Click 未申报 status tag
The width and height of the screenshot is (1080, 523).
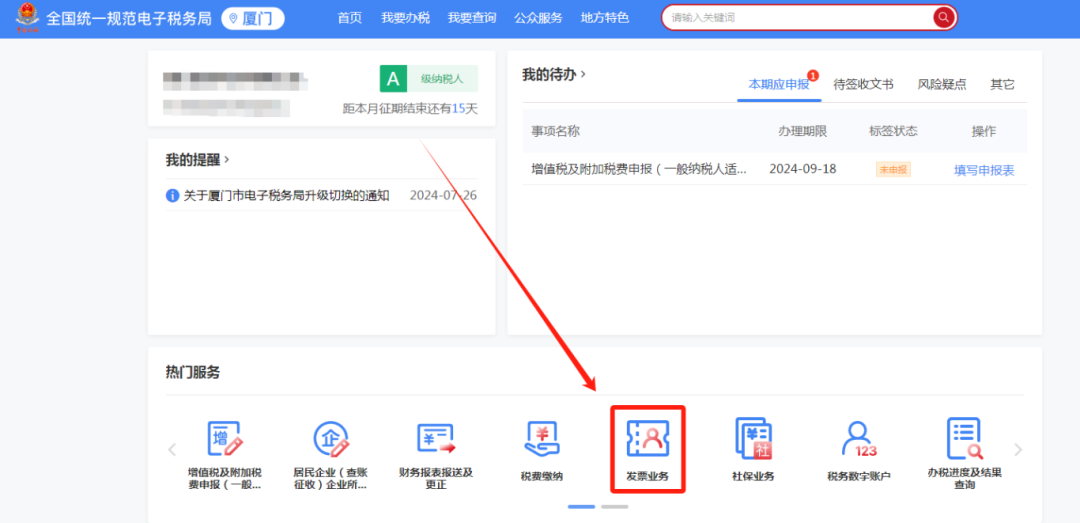[x=893, y=170]
